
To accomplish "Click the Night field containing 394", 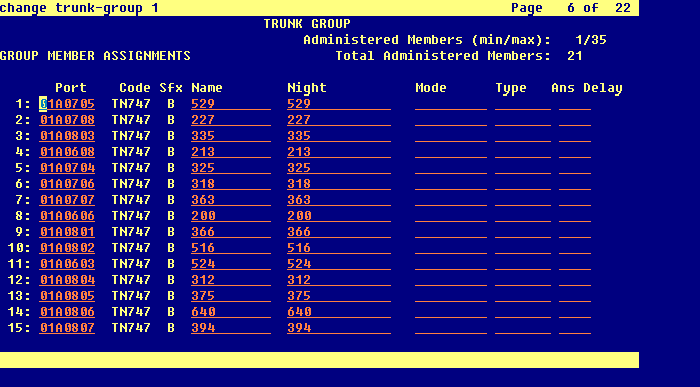I will 339,328.
